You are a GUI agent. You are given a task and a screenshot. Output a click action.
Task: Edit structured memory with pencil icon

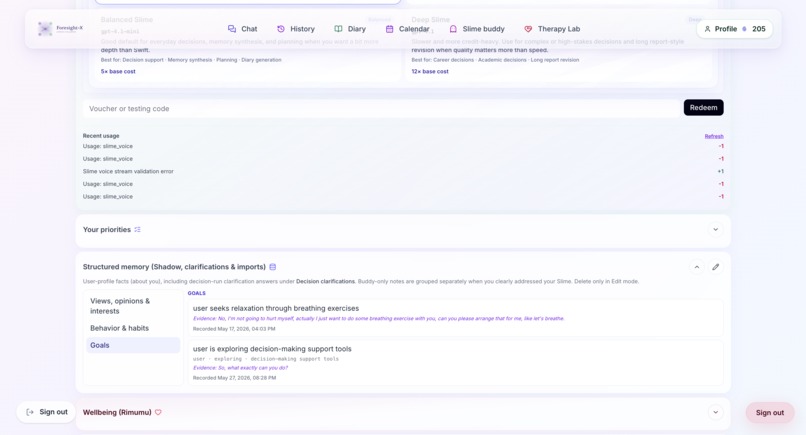click(x=716, y=267)
